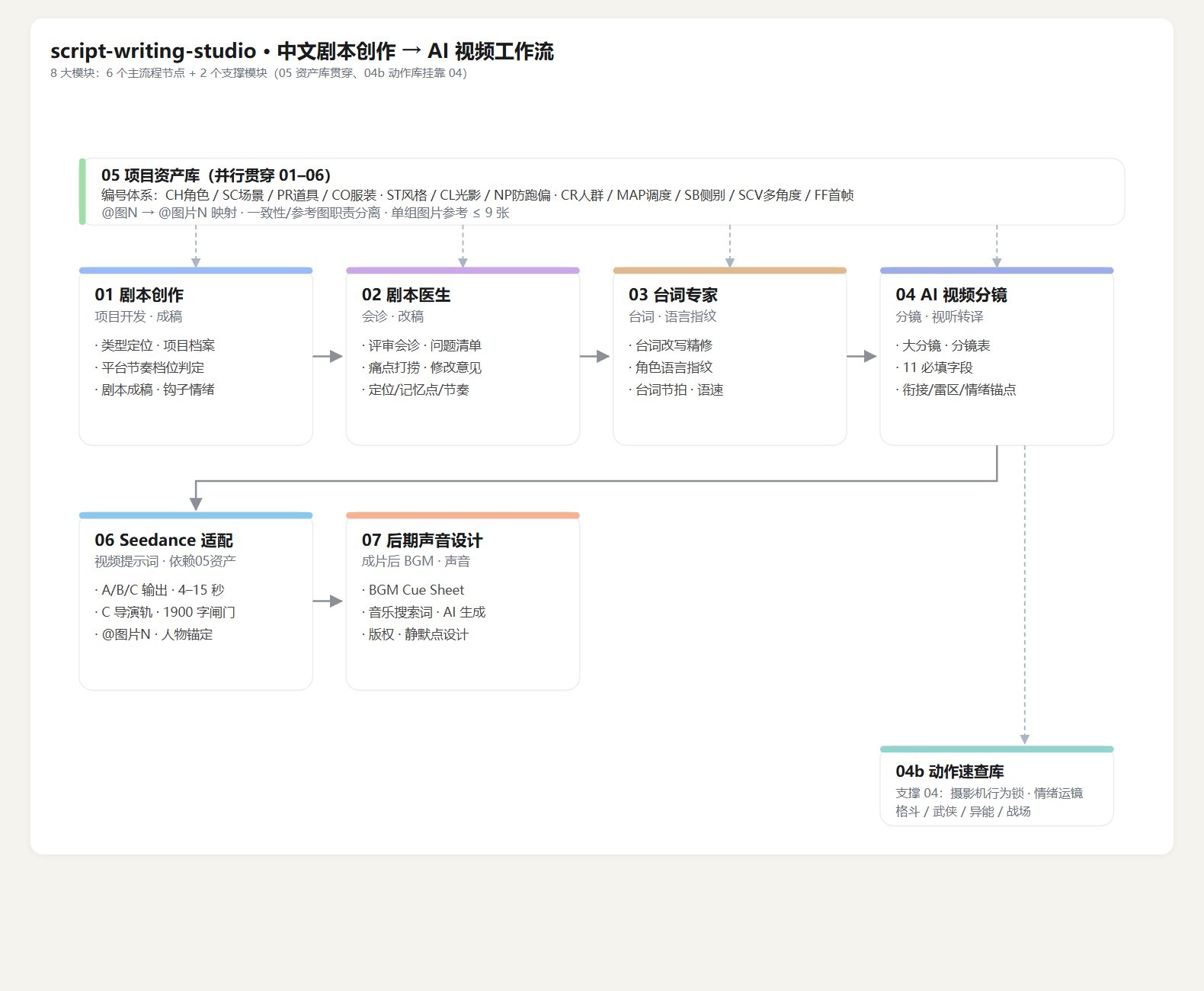
Task: Select the subtitle "项目开发 · 成稿"
Action: 139,316
